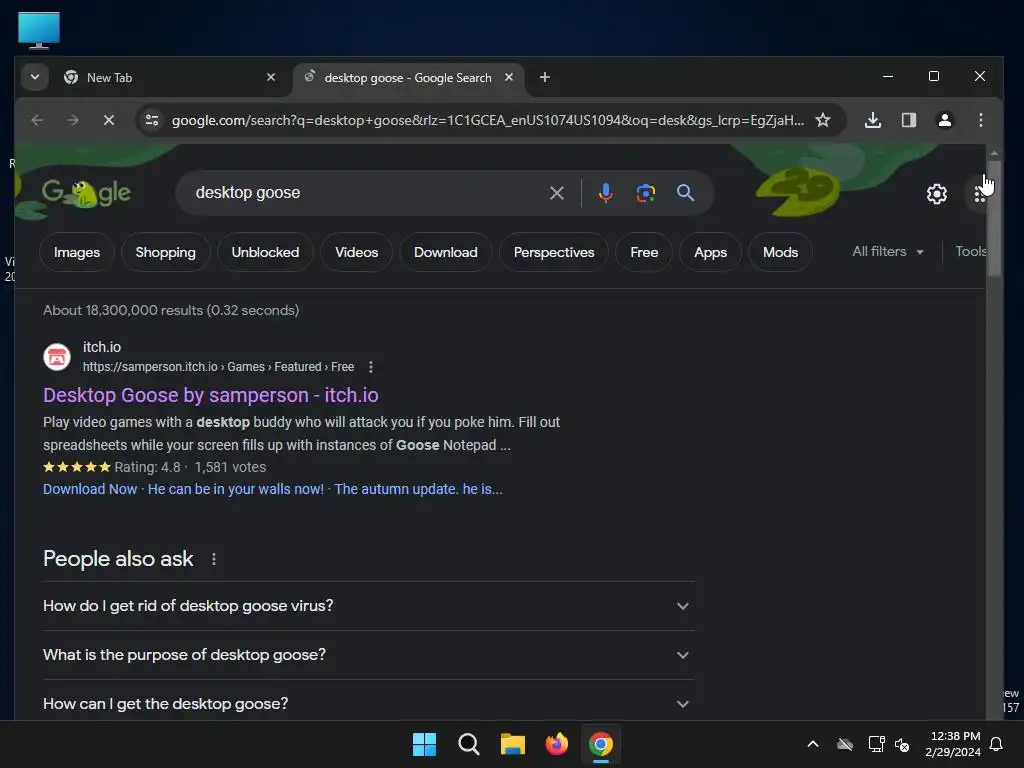Select the Mods filter chip

[x=780, y=252]
